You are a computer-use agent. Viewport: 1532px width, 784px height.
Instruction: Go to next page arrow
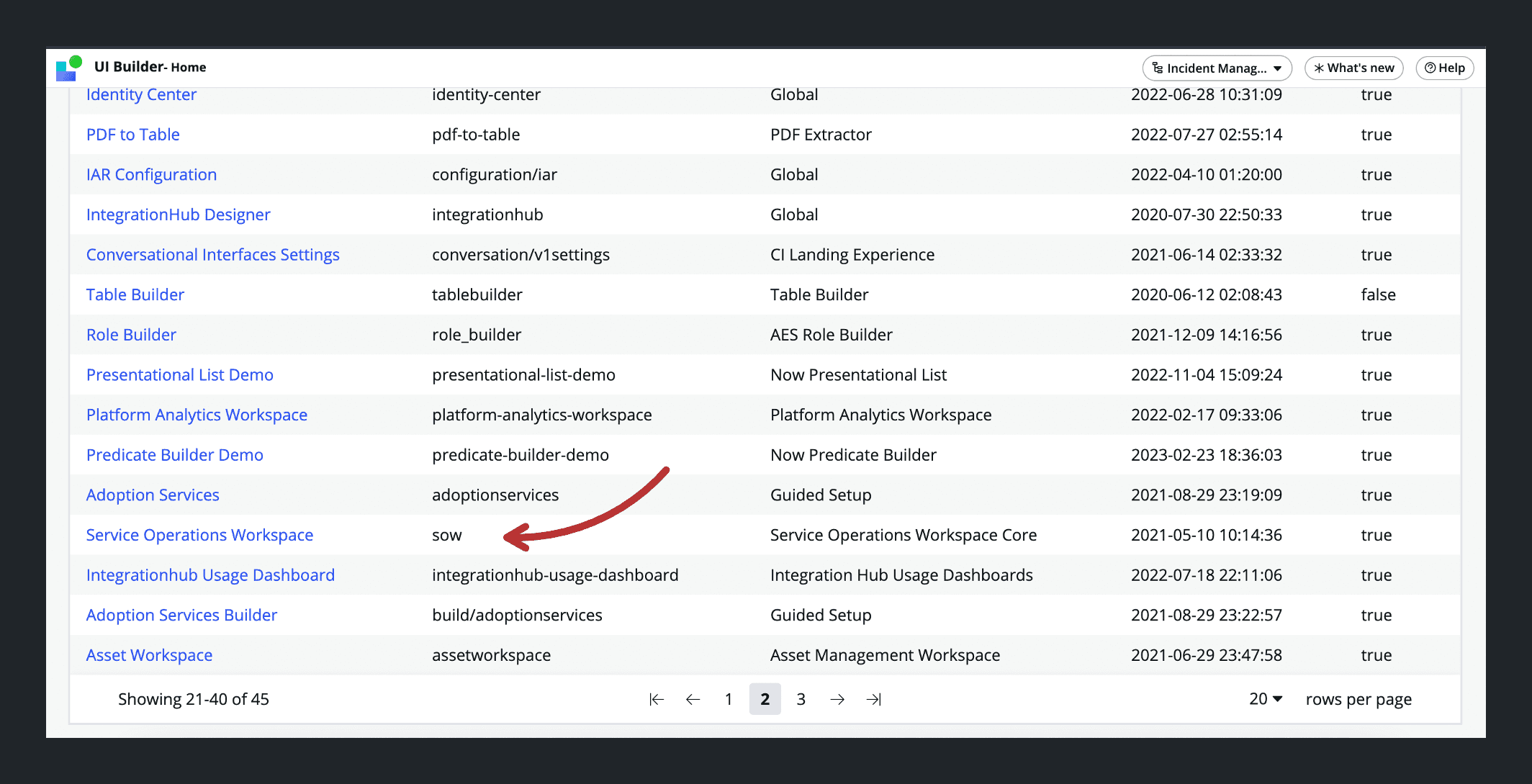837,699
